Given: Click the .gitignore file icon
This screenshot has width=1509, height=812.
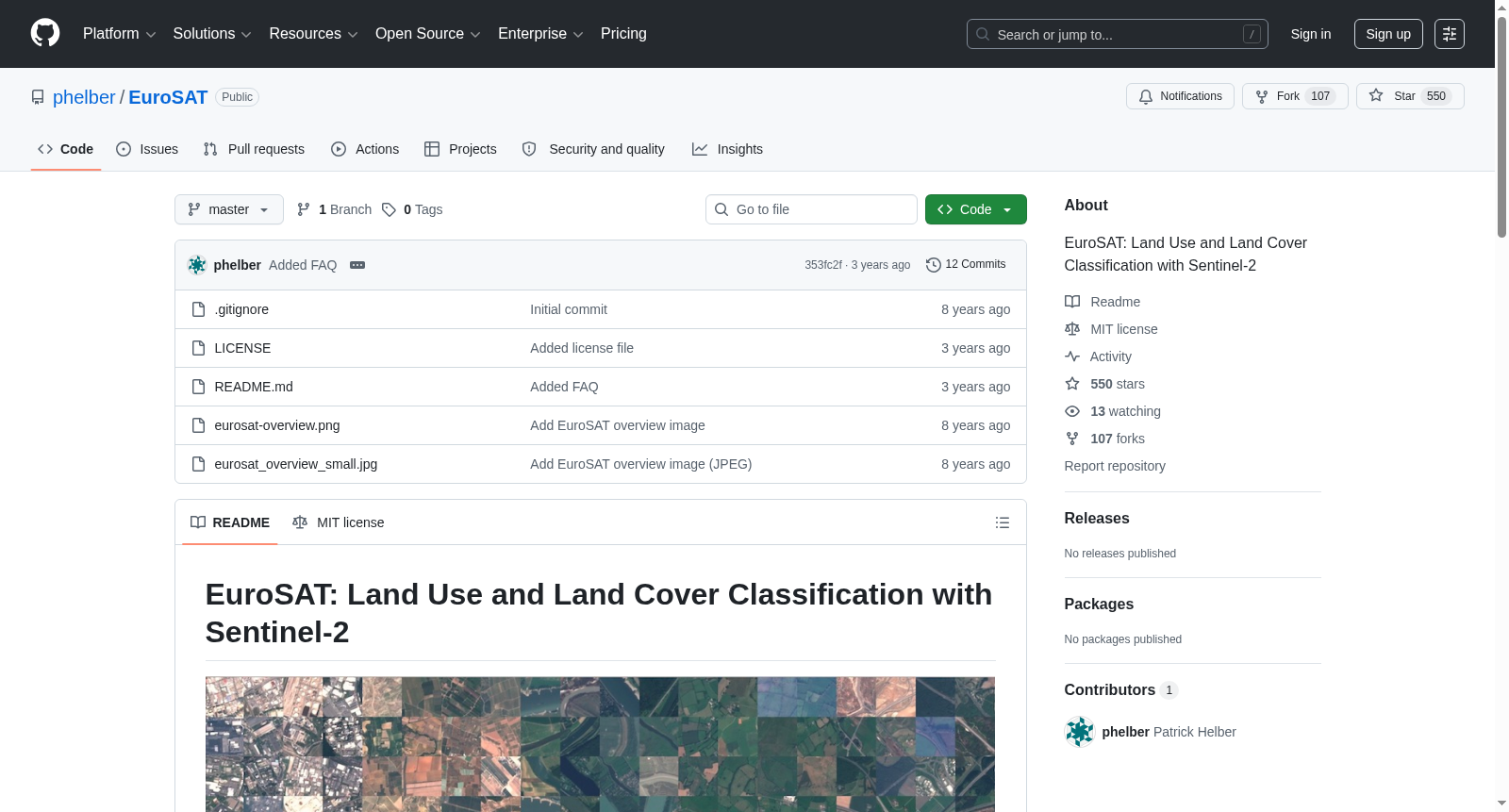Looking at the screenshot, I should click(198, 309).
